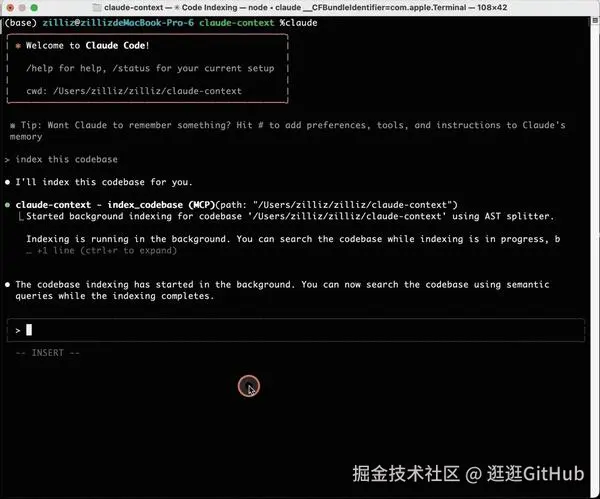Click 'The codebase indexing has started' message

282,290
